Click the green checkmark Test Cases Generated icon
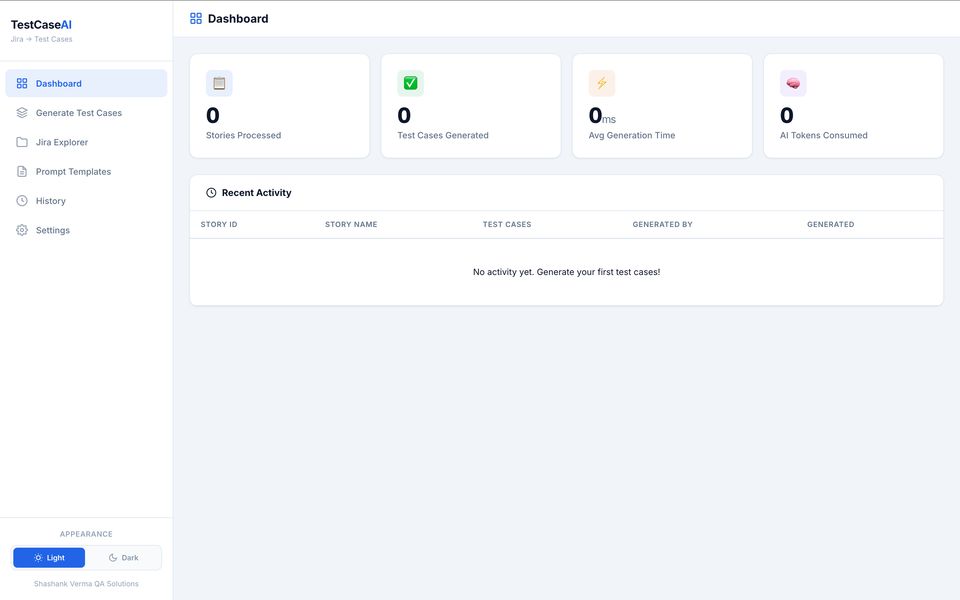 point(410,83)
